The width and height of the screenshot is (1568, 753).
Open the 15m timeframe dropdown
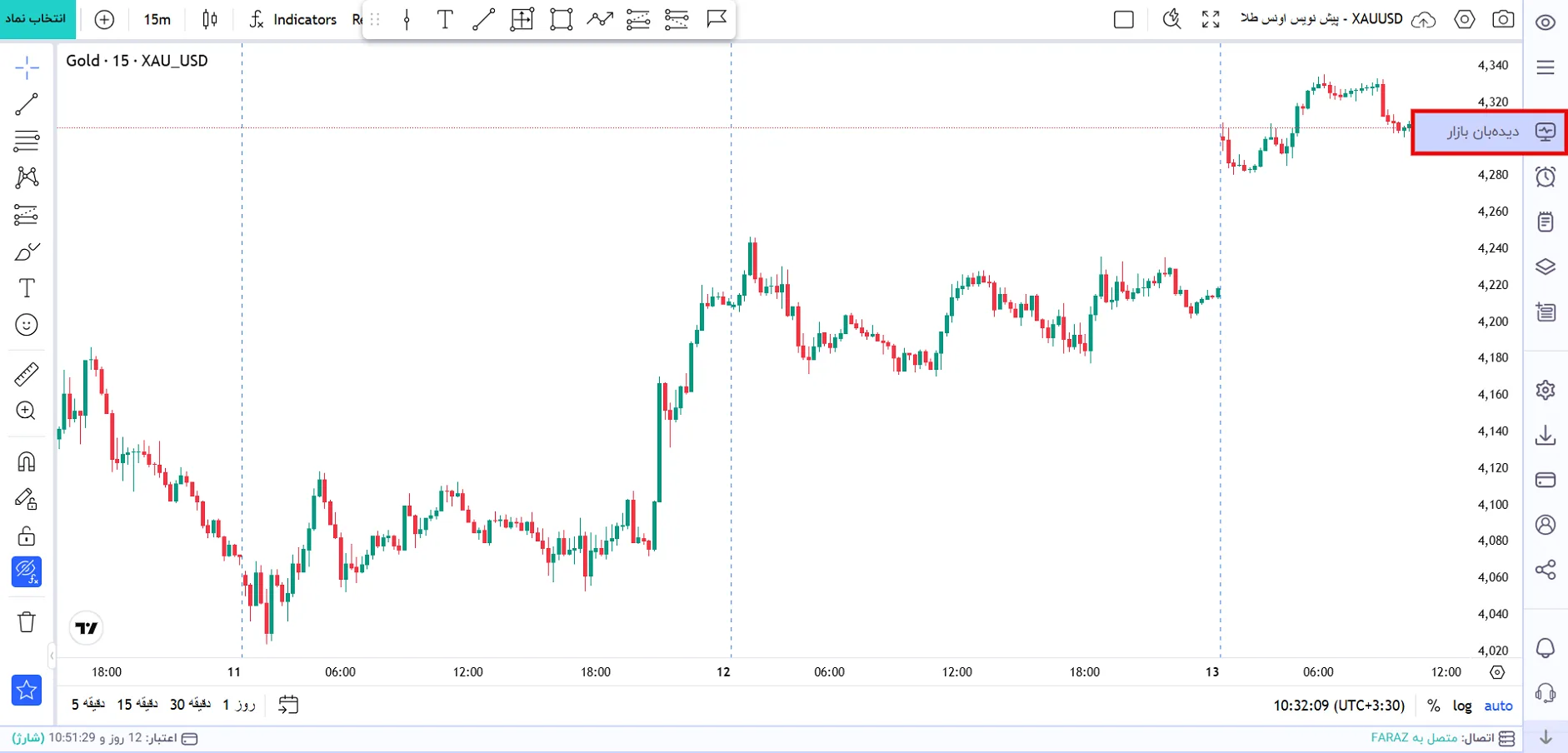click(157, 19)
